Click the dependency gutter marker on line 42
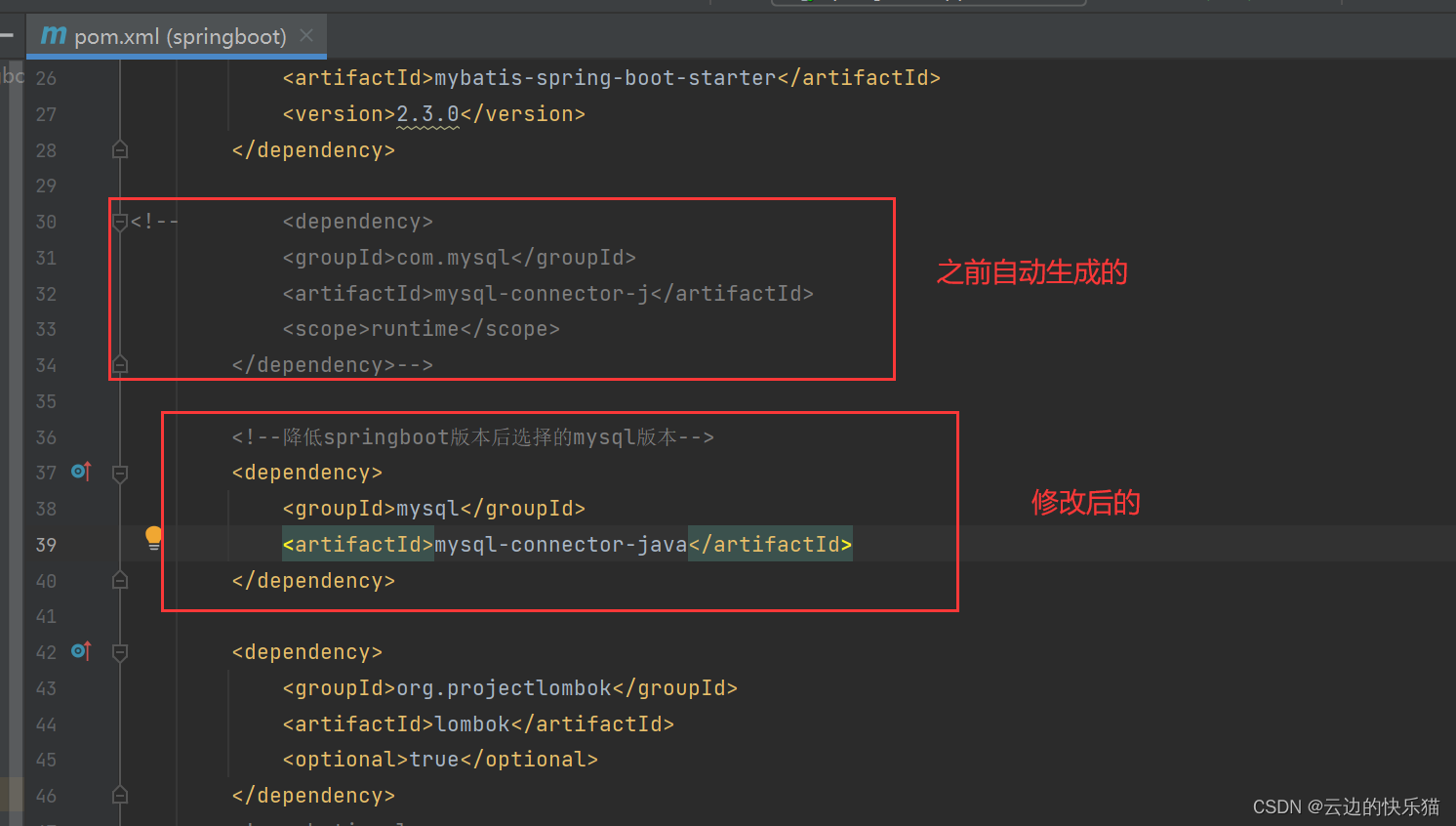Image resolution: width=1456 pixels, height=826 pixels. [81, 651]
